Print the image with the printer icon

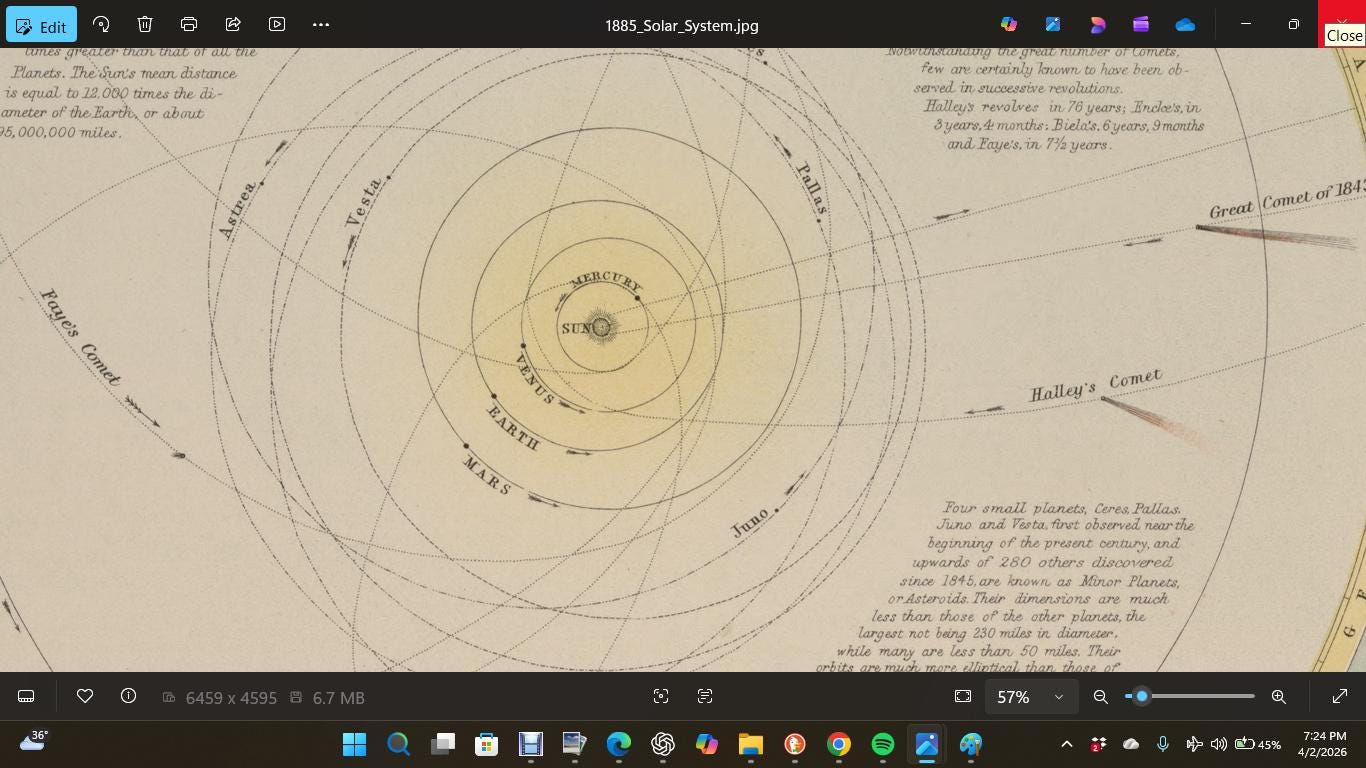click(x=189, y=24)
